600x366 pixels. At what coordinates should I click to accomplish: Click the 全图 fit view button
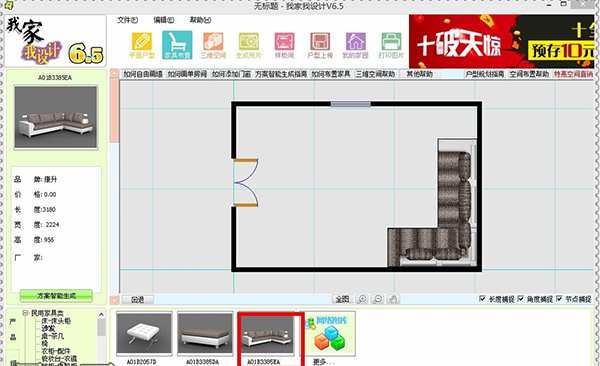(x=342, y=299)
